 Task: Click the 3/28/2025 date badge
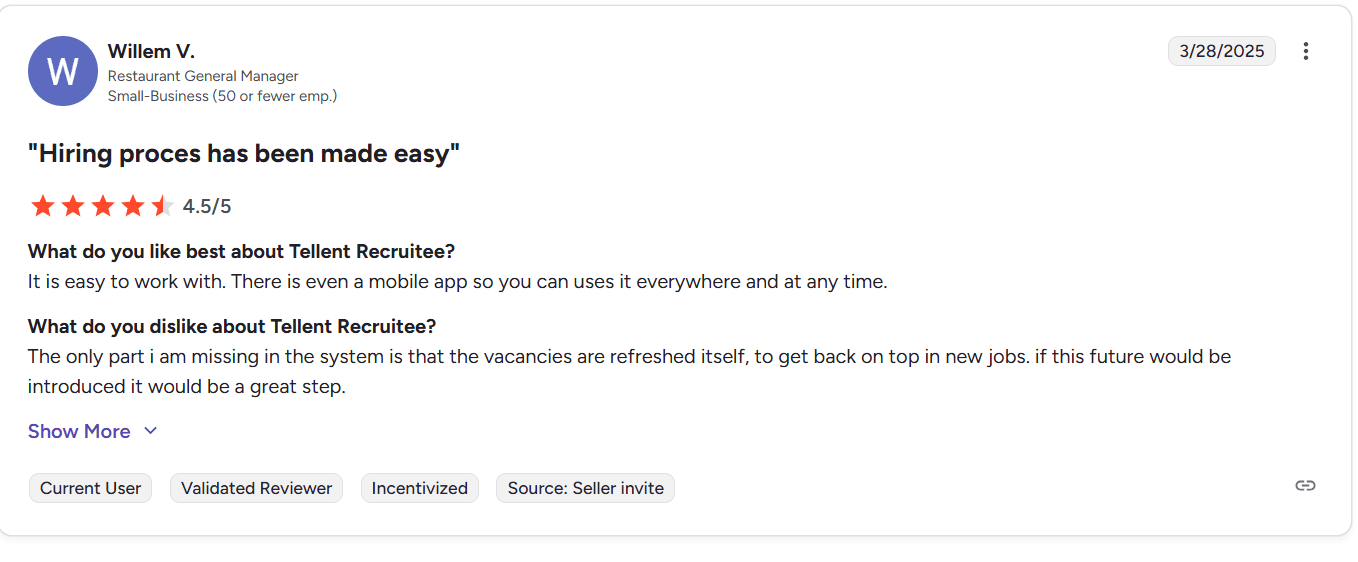coord(1221,51)
